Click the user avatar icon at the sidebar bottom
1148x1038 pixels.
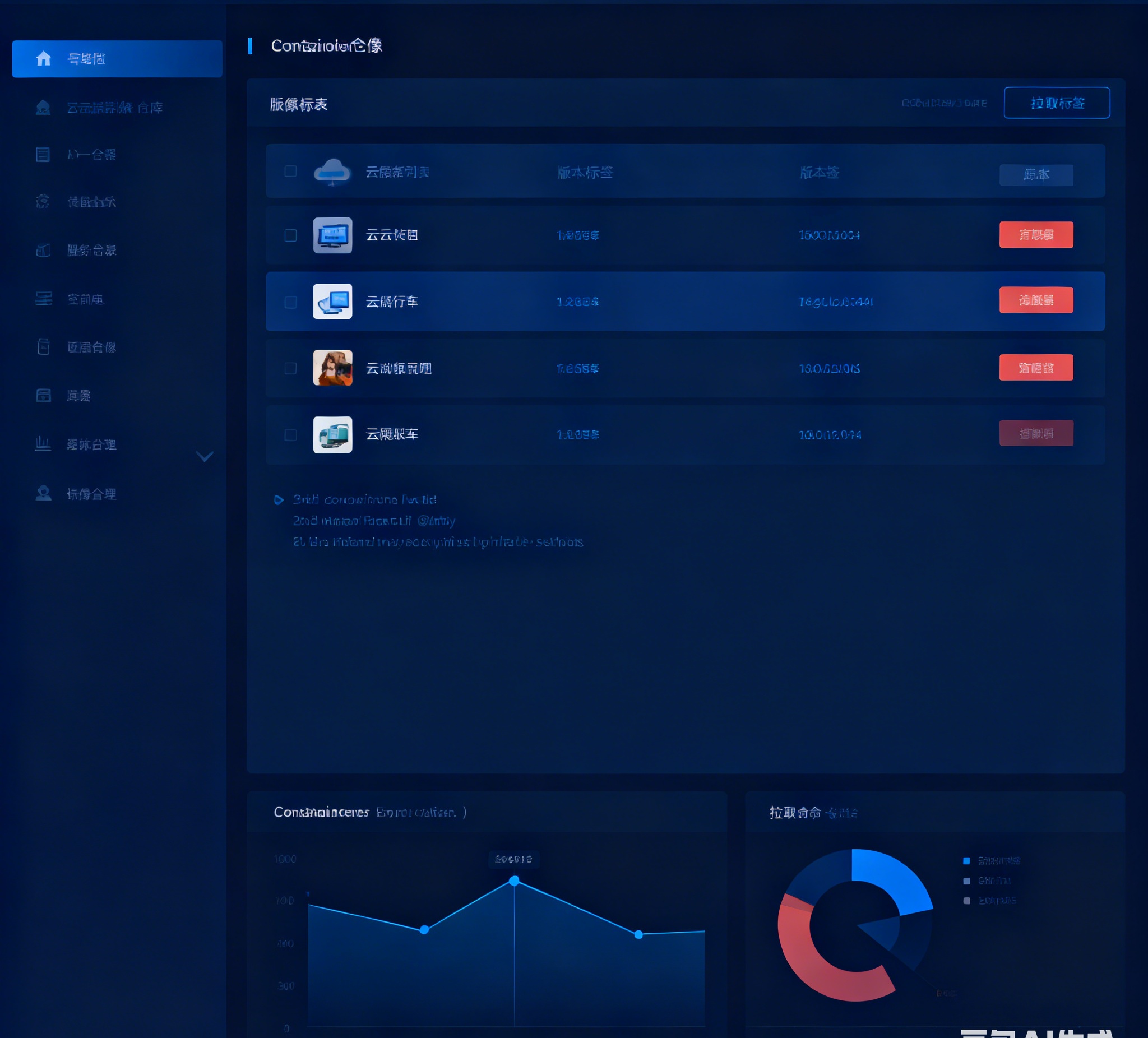click(x=43, y=493)
